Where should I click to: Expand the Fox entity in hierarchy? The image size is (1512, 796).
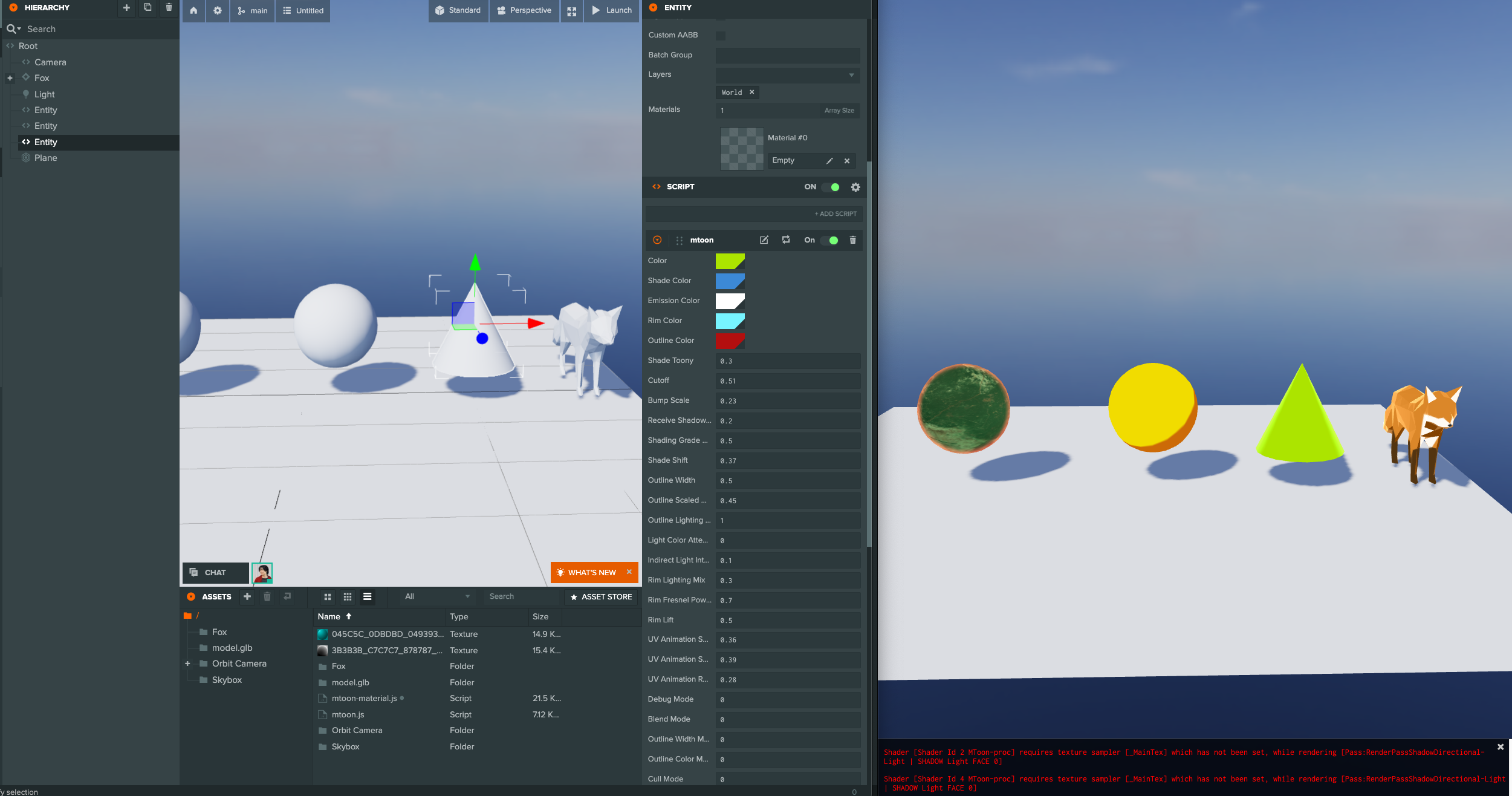pyautogui.click(x=10, y=78)
